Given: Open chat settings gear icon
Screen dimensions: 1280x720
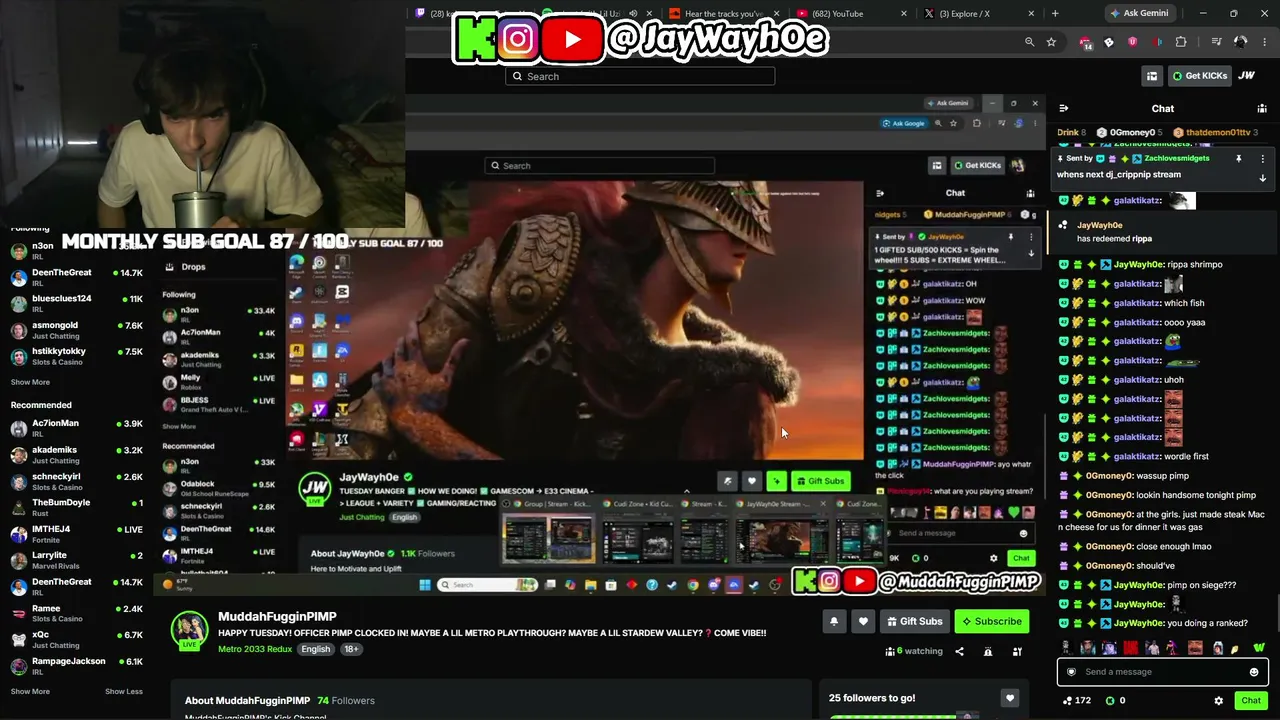Looking at the screenshot, I should (x=1218, y=700).
